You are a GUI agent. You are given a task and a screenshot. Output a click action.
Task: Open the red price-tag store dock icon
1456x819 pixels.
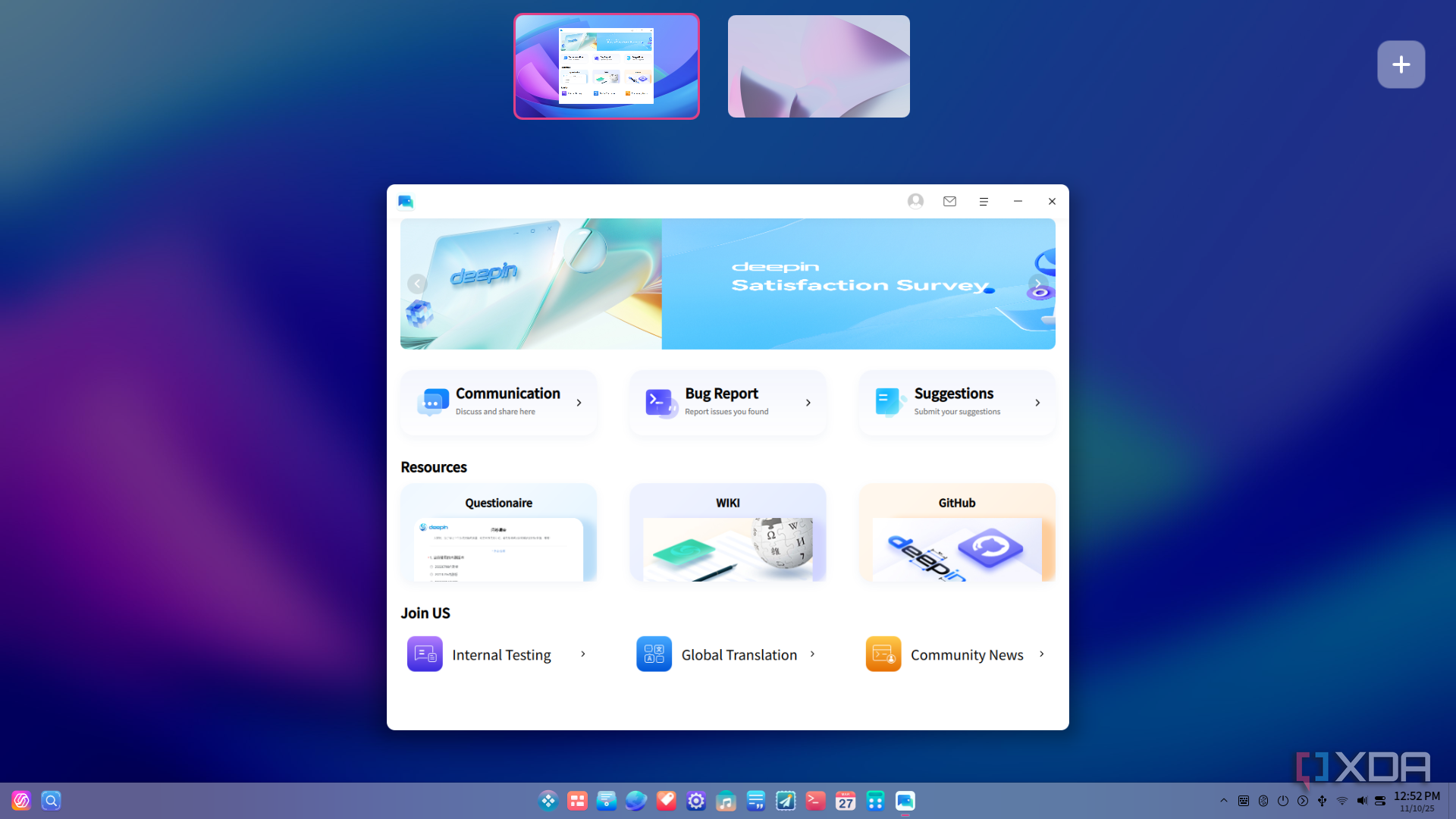(x=667, y=801)
